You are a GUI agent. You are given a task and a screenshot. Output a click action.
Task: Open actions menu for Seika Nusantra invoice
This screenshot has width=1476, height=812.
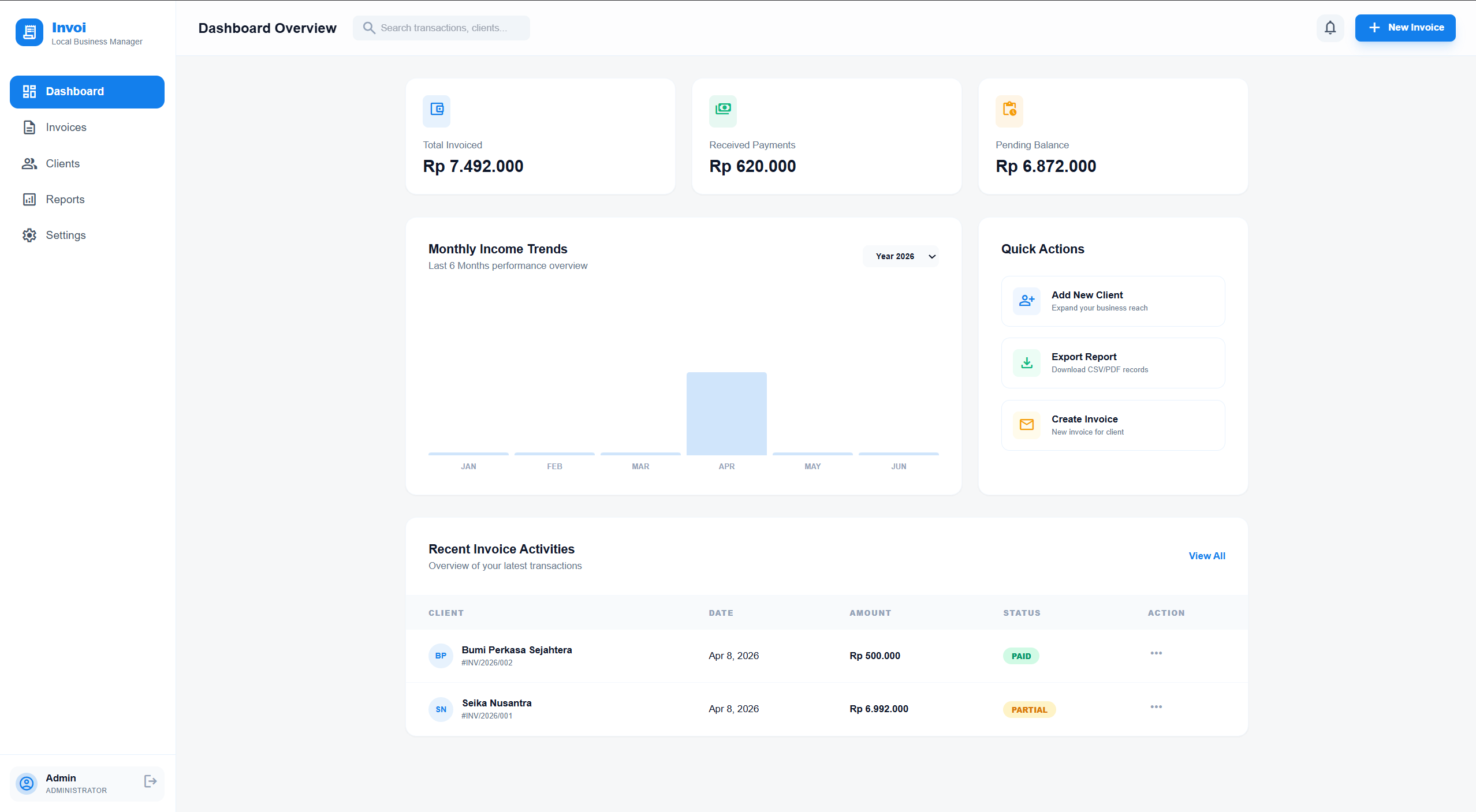[x=1156, y=706]
